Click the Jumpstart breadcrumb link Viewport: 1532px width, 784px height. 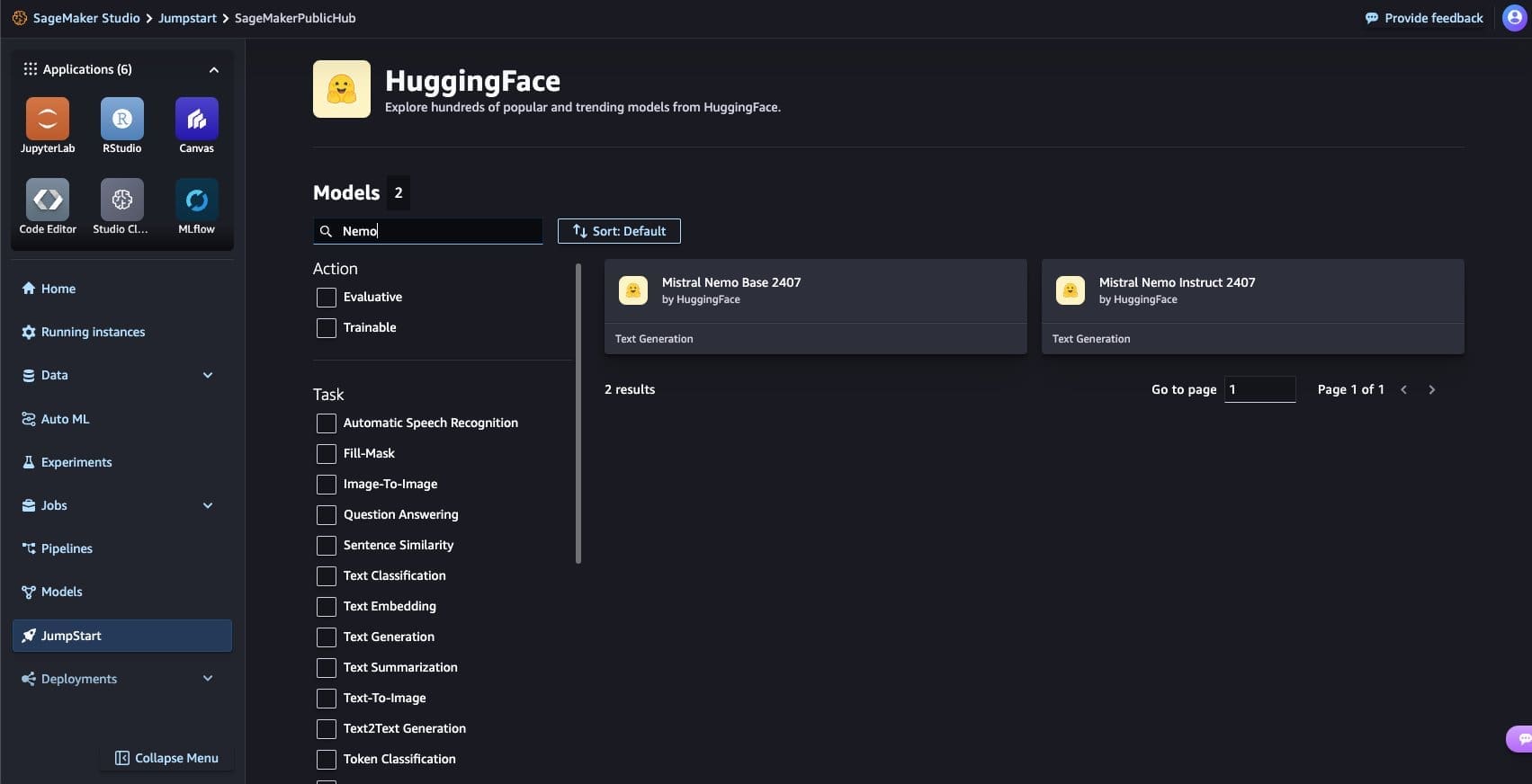[187, 18]
